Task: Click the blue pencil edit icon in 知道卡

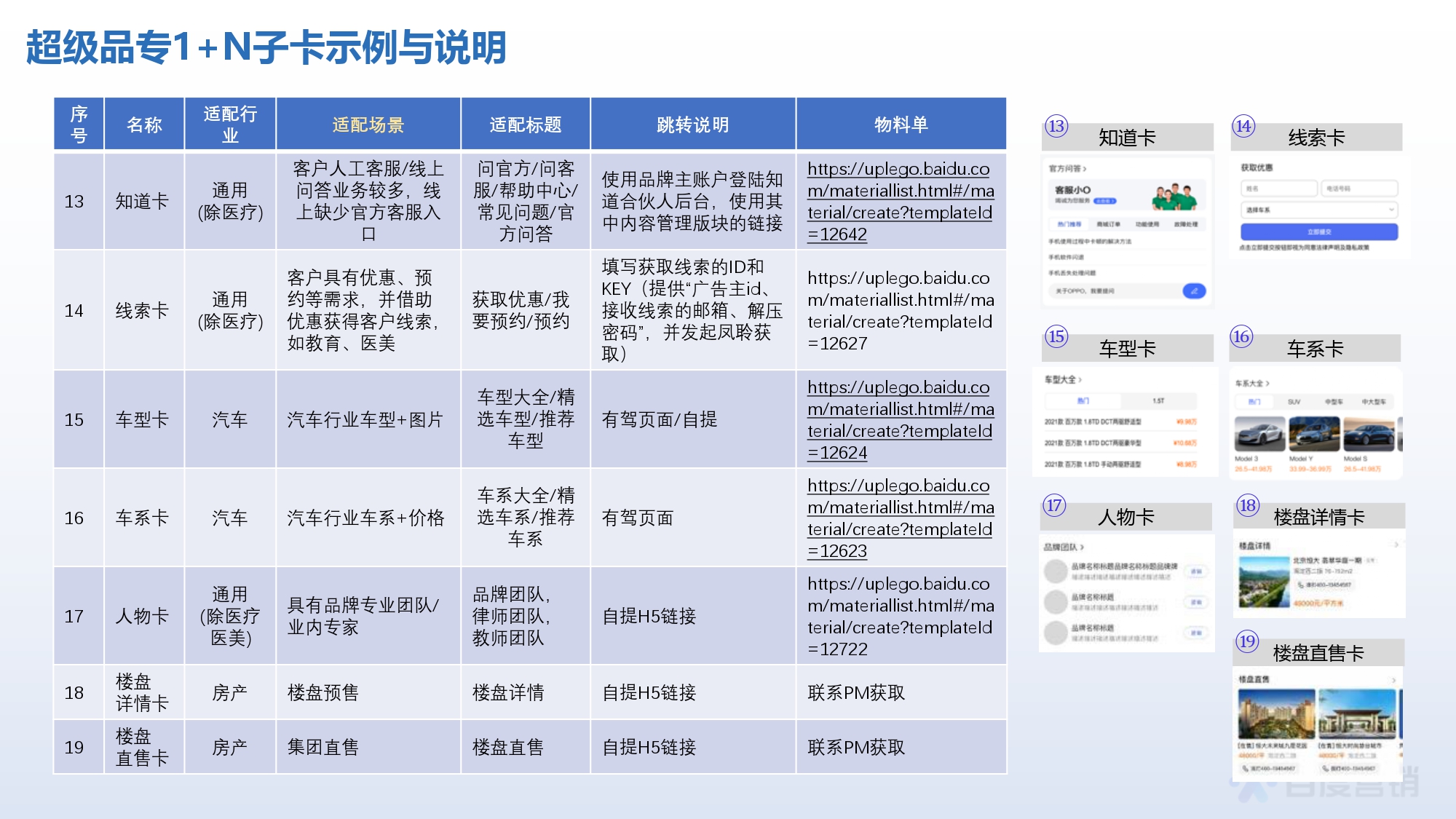Action: tap(1193, 291)
